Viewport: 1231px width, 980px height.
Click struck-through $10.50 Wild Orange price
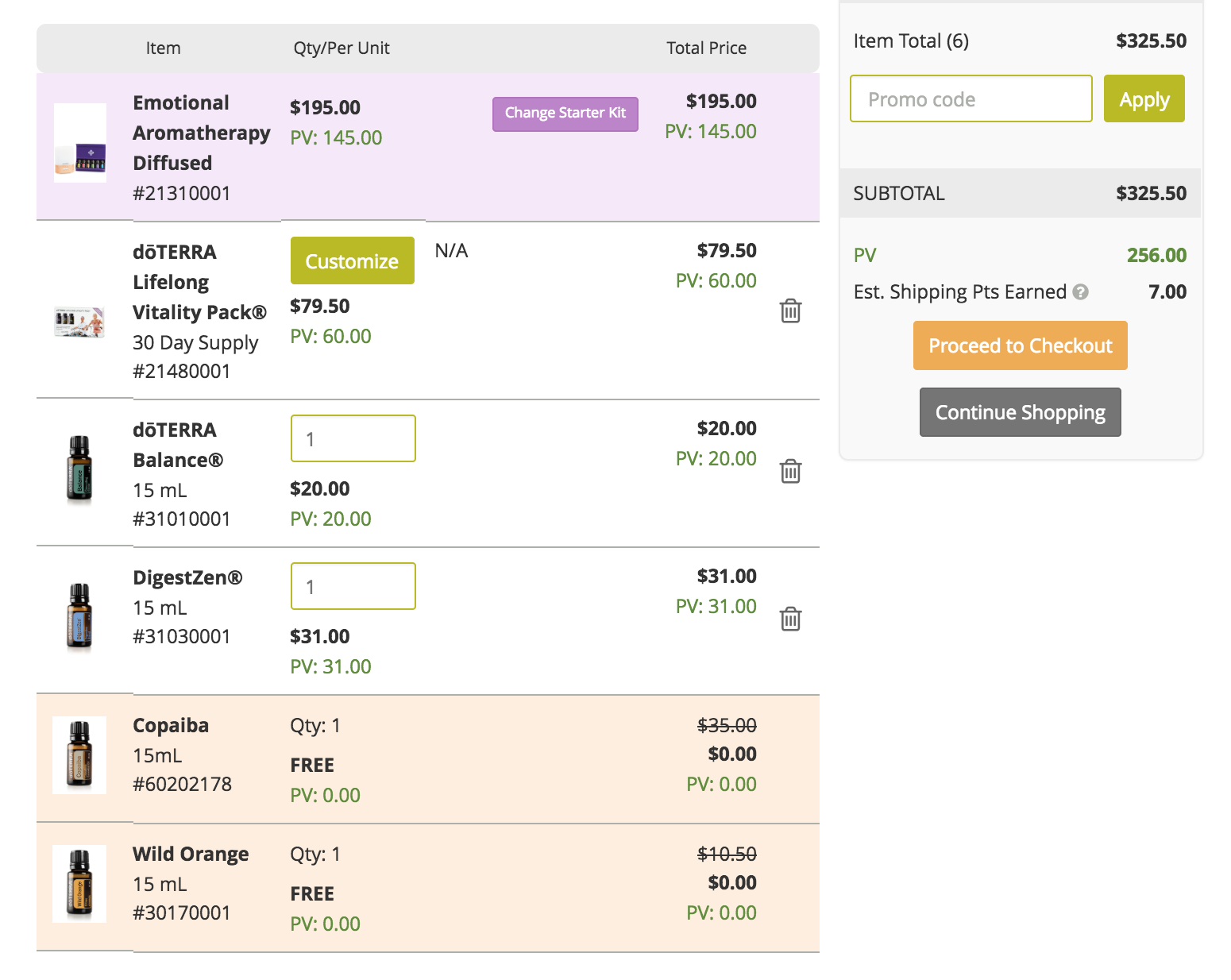click(x=727, y=854)
